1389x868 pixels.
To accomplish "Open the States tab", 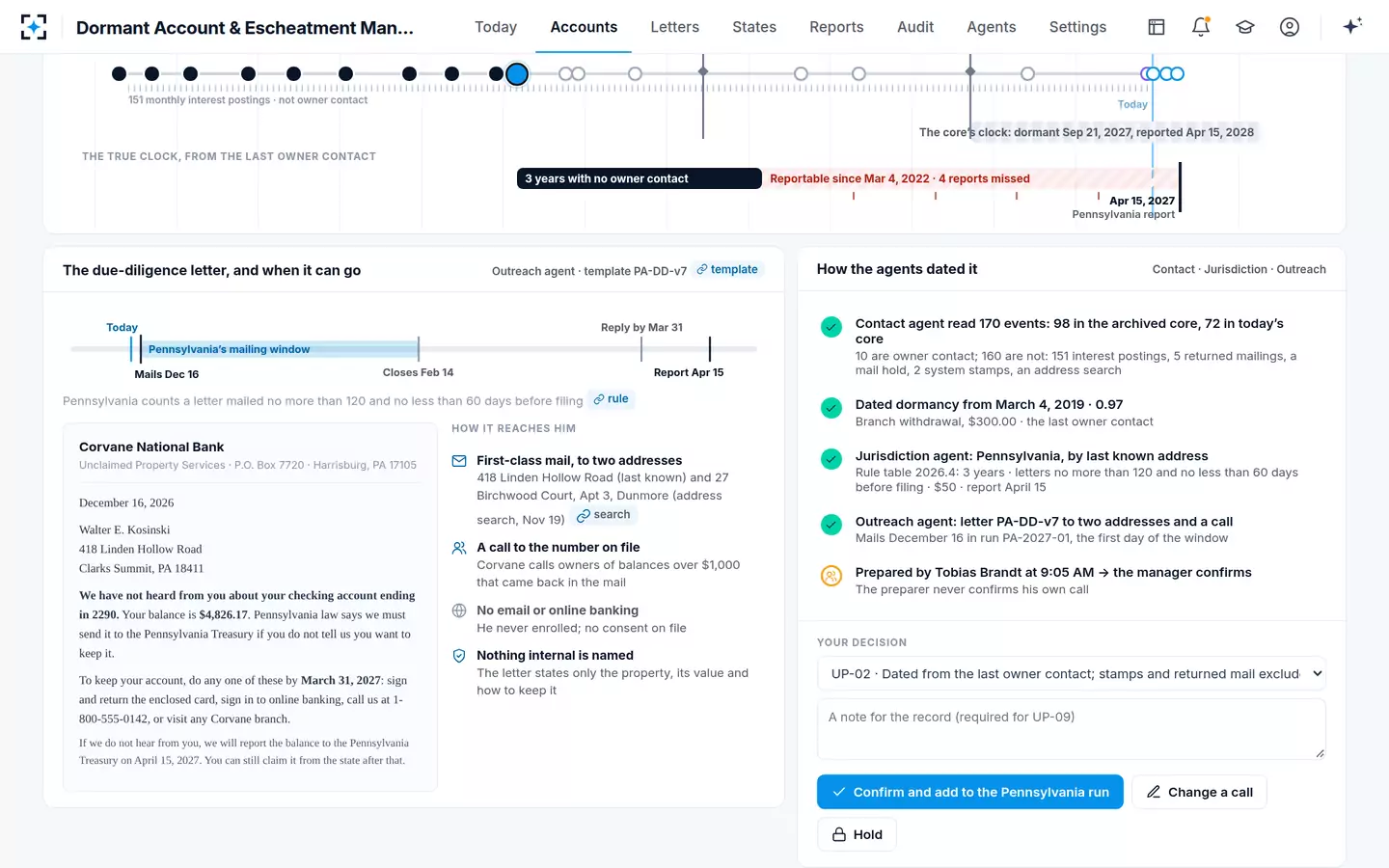I will (754, 27).
